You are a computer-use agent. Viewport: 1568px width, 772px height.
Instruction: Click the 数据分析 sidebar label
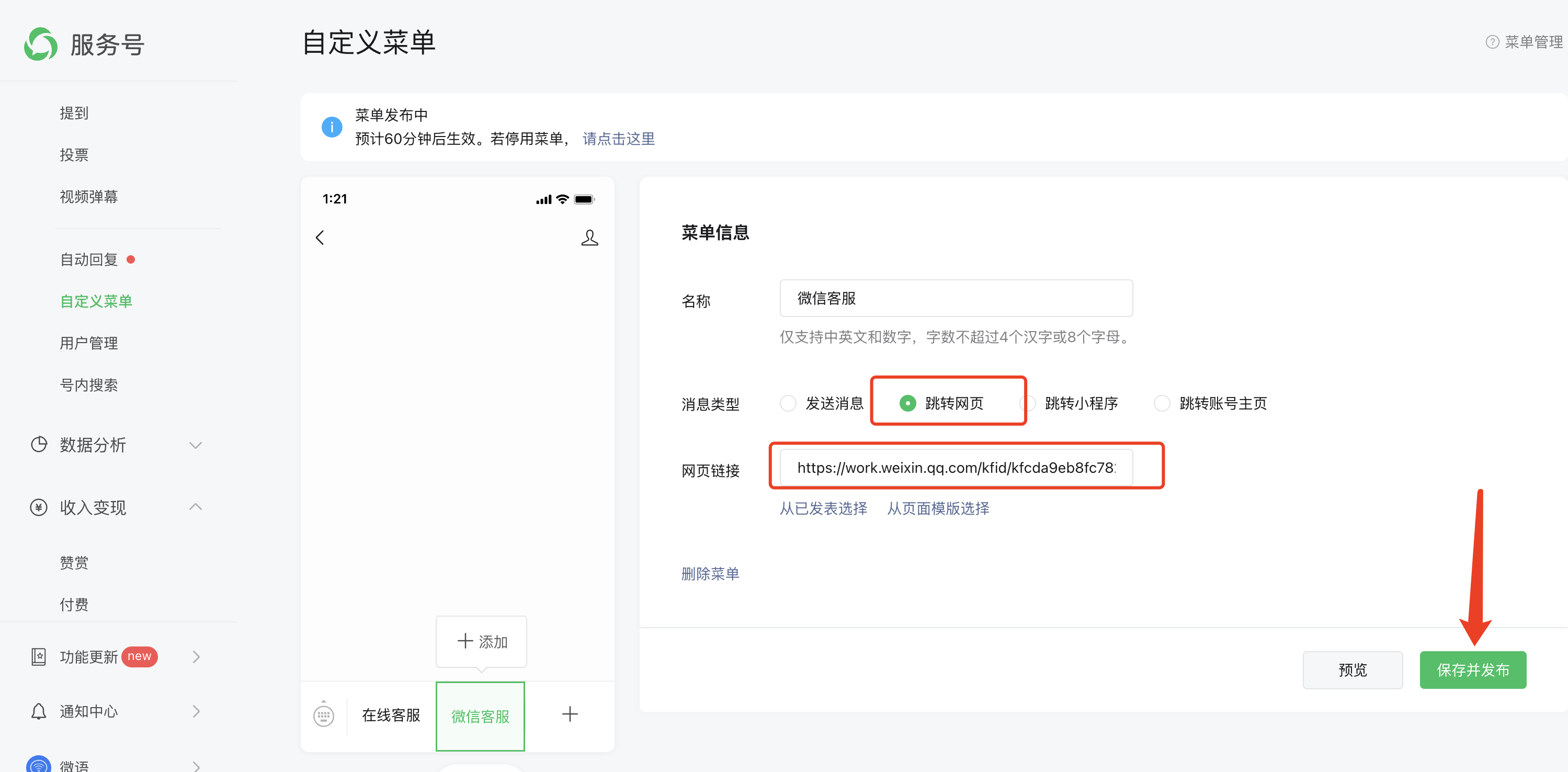point(93,445)
